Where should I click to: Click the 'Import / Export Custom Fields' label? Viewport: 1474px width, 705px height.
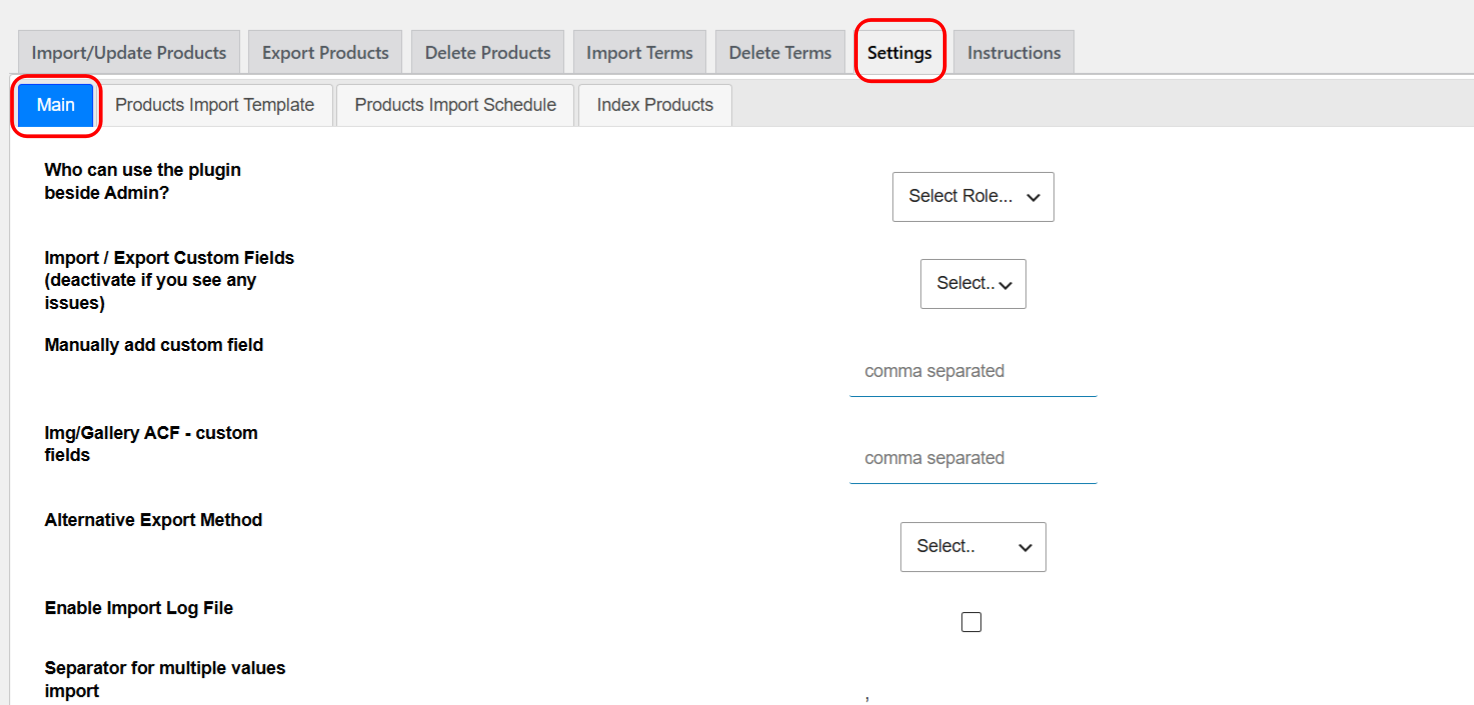(170, 280)
